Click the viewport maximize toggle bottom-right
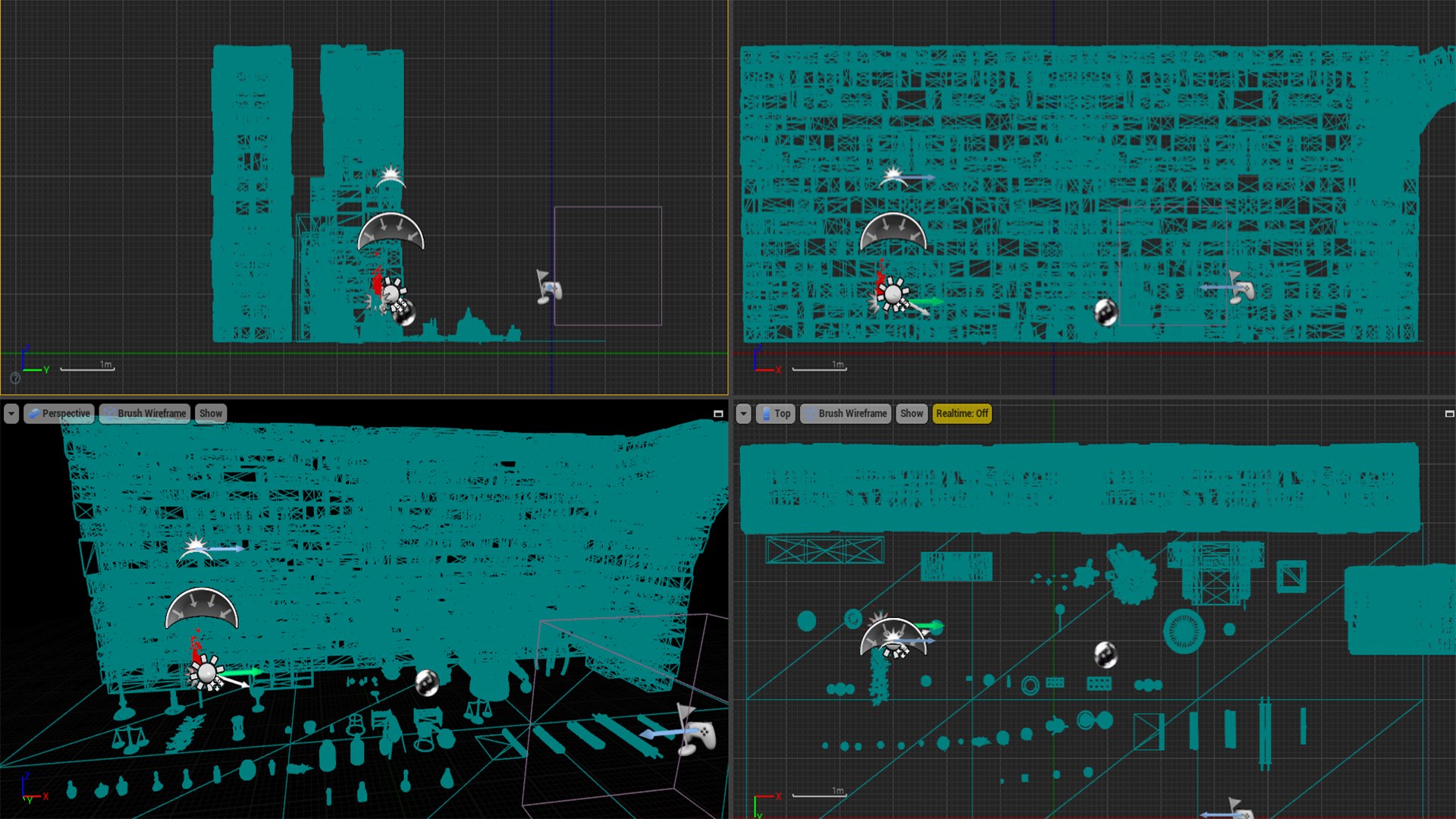This screenshot has width=1456, height=819. click(1449, 413)
